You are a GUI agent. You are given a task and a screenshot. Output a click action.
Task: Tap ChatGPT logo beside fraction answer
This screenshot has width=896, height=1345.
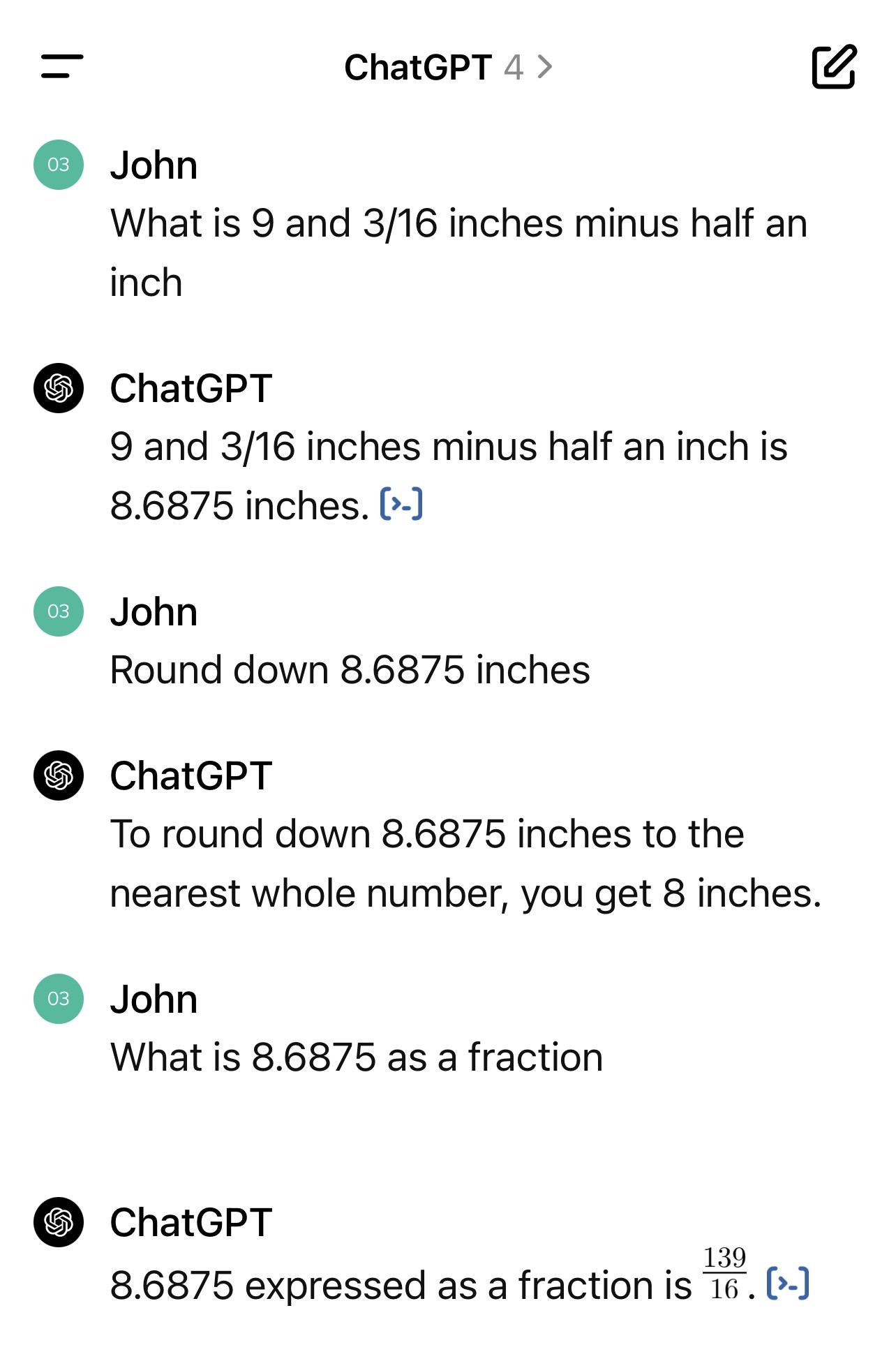(x=59, y=1222)
